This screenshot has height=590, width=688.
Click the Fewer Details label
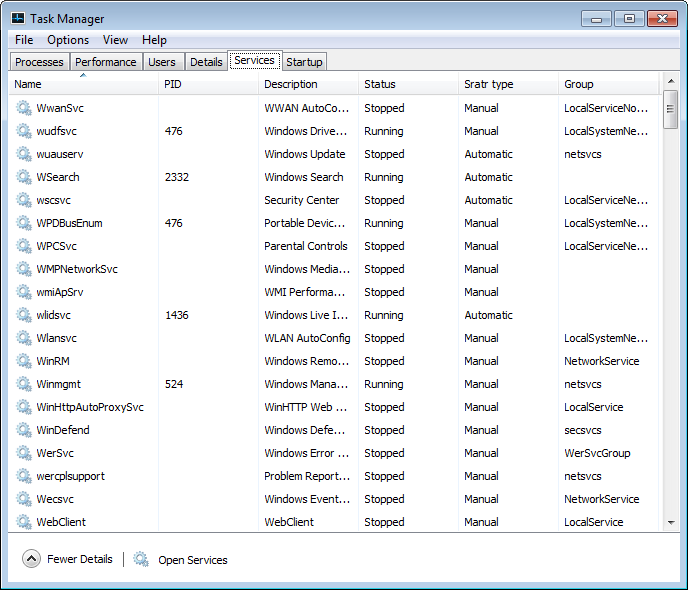(x=80, y=559)
